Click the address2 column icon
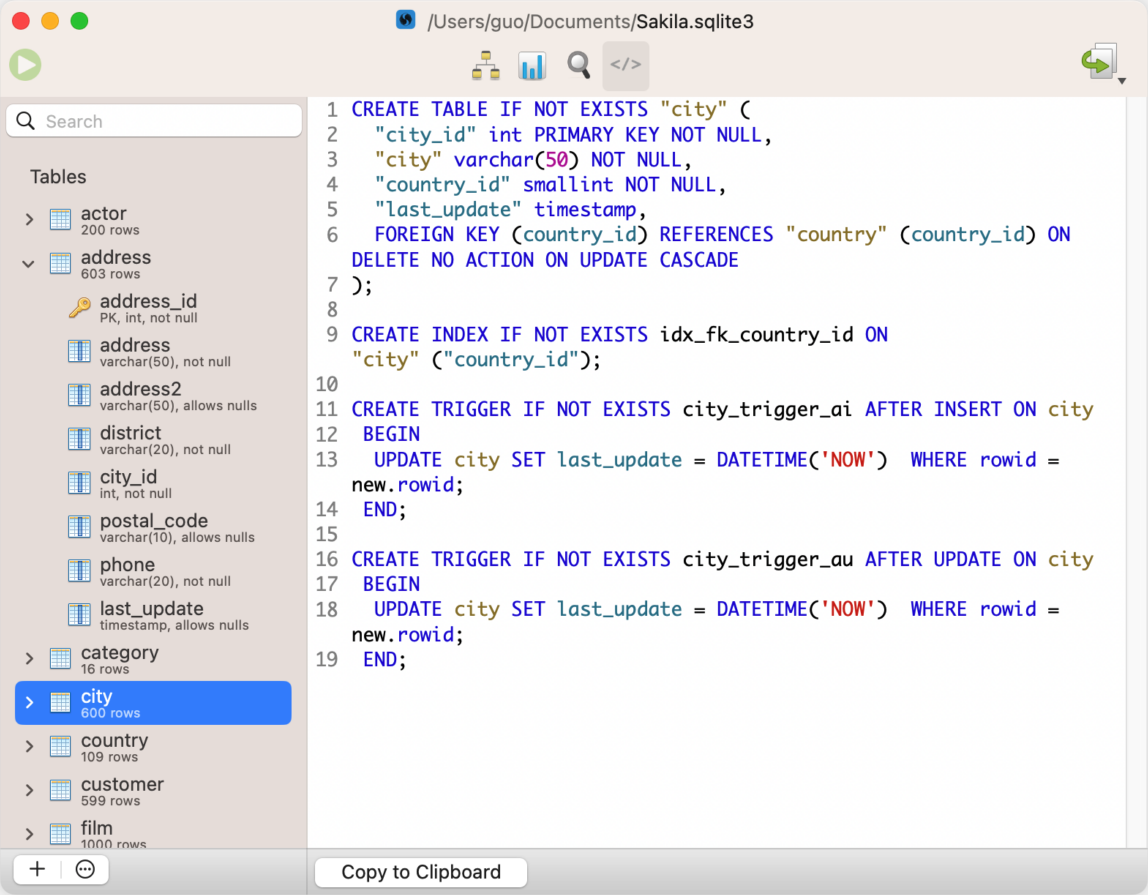 coord(79,395)
